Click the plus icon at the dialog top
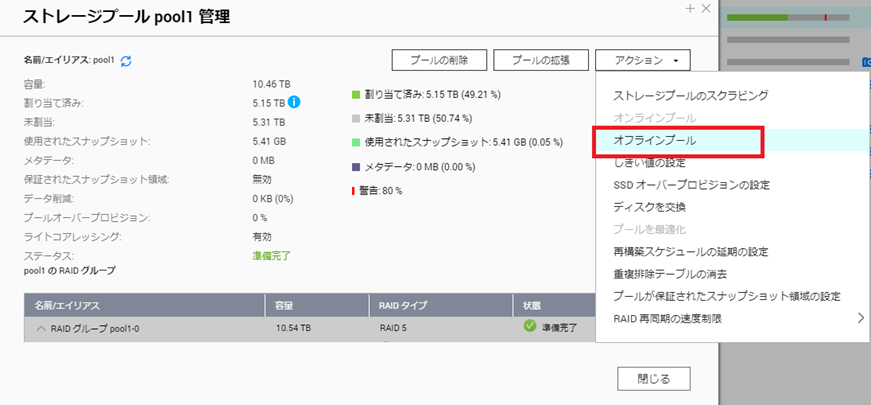The image size is (871, 405). pyautogui.click(x=689, y=8)
